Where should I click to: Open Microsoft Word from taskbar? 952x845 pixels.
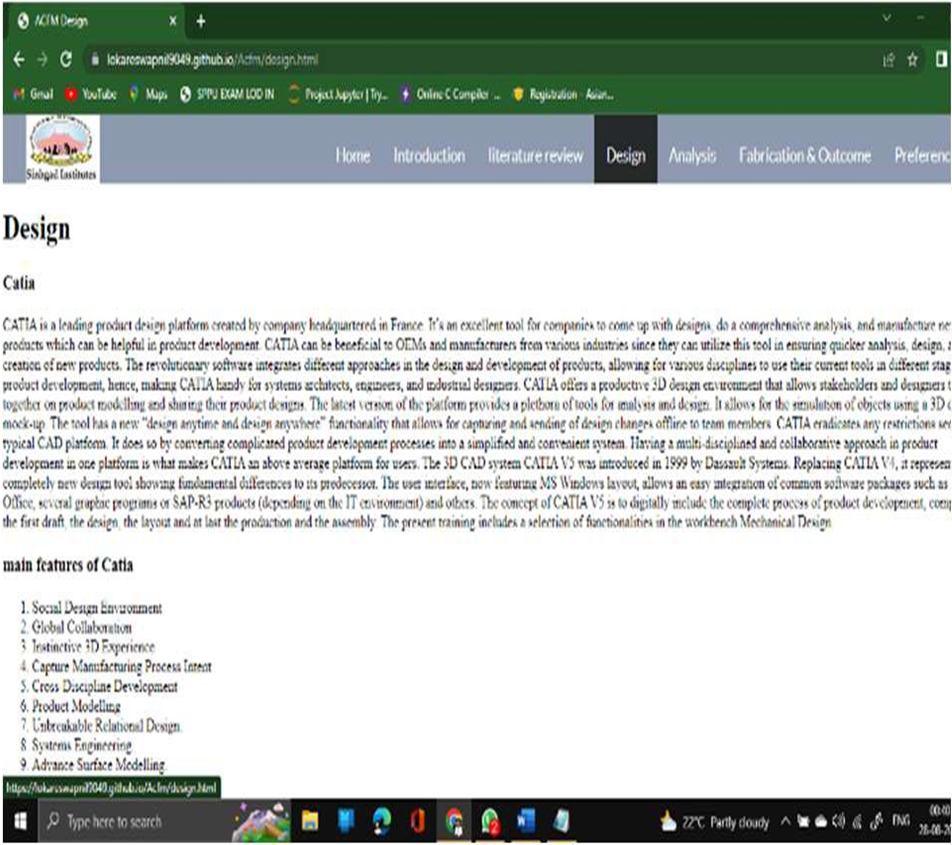pyautogui.click(x=526, y=822)
